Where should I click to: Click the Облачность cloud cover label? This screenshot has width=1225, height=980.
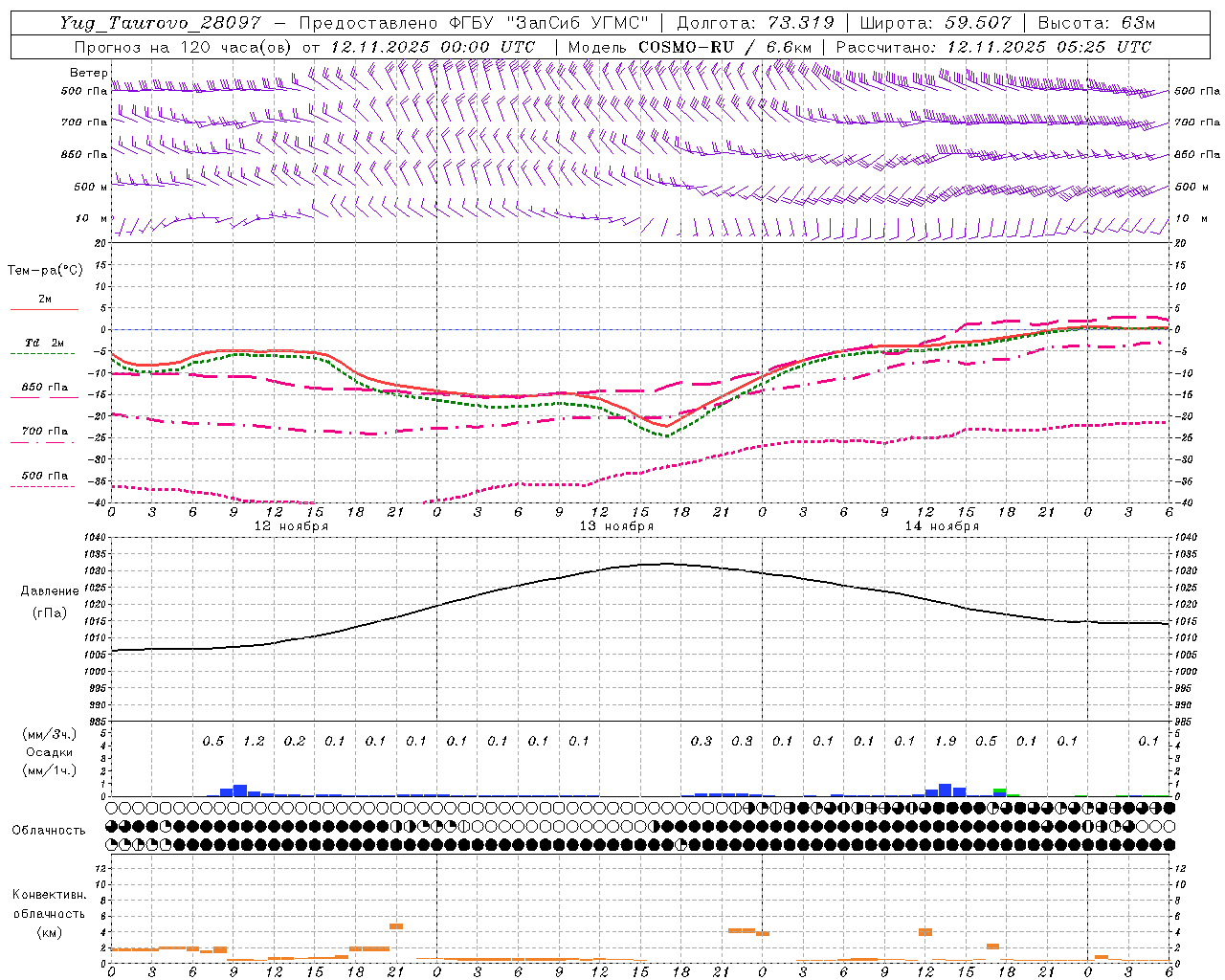[x=49, y=831]
